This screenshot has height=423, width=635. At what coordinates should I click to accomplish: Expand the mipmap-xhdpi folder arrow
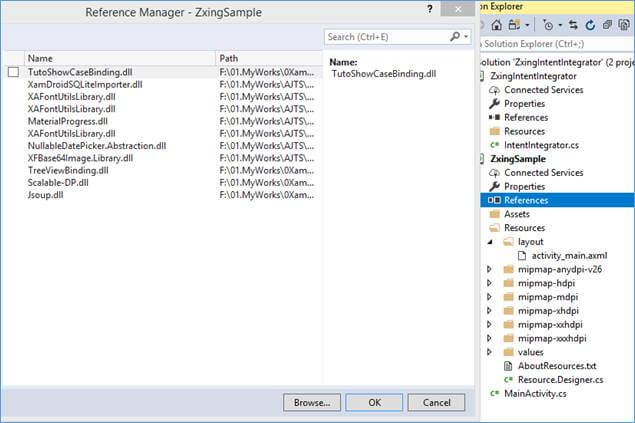pos(489,310)
